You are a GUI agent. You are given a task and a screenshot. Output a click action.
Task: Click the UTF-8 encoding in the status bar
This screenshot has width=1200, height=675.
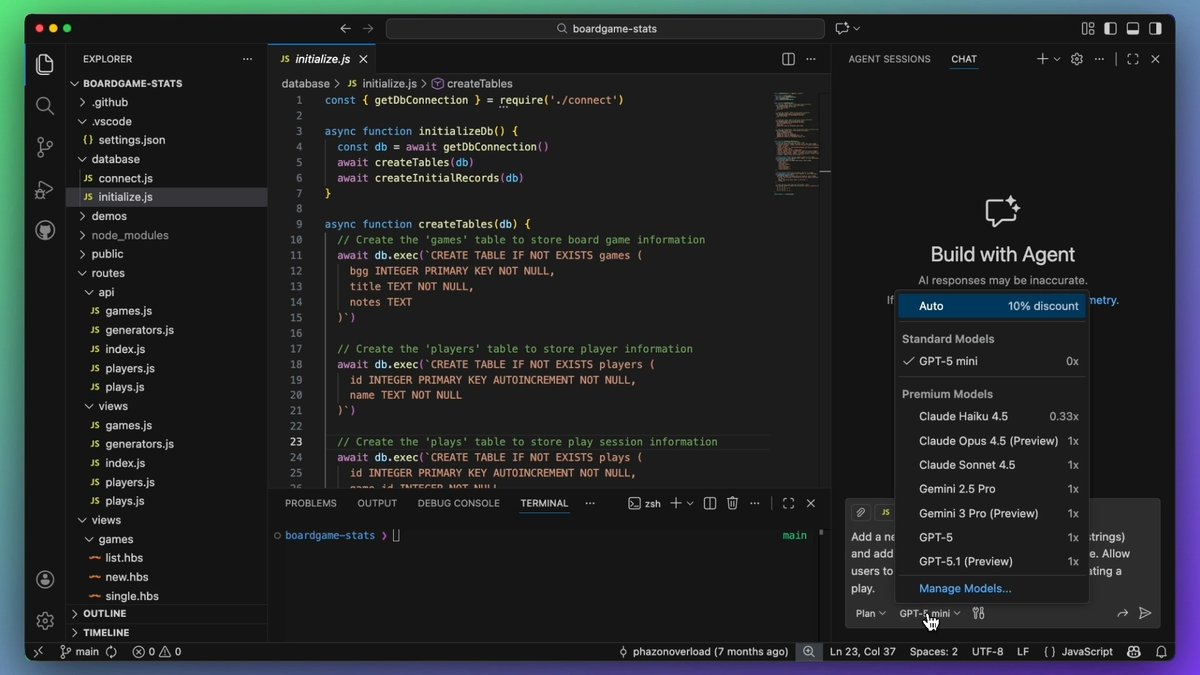(x=986, y=651)
